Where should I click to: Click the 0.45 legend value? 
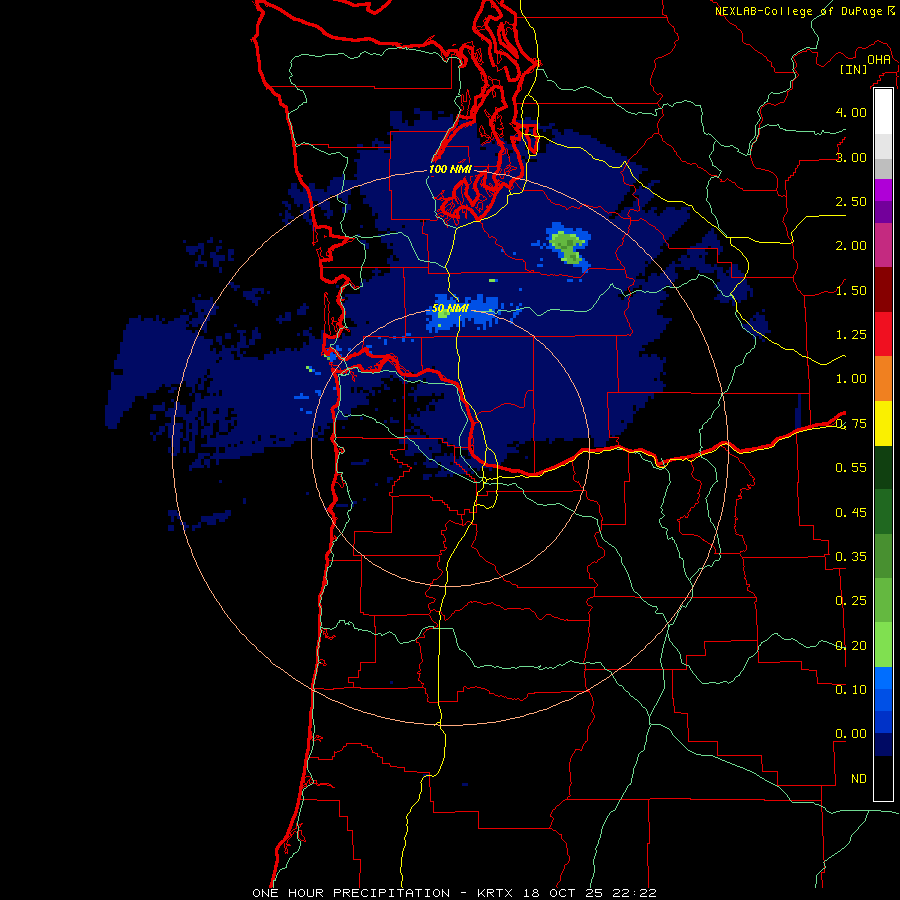pyautogui.click(x=851, y=513)
